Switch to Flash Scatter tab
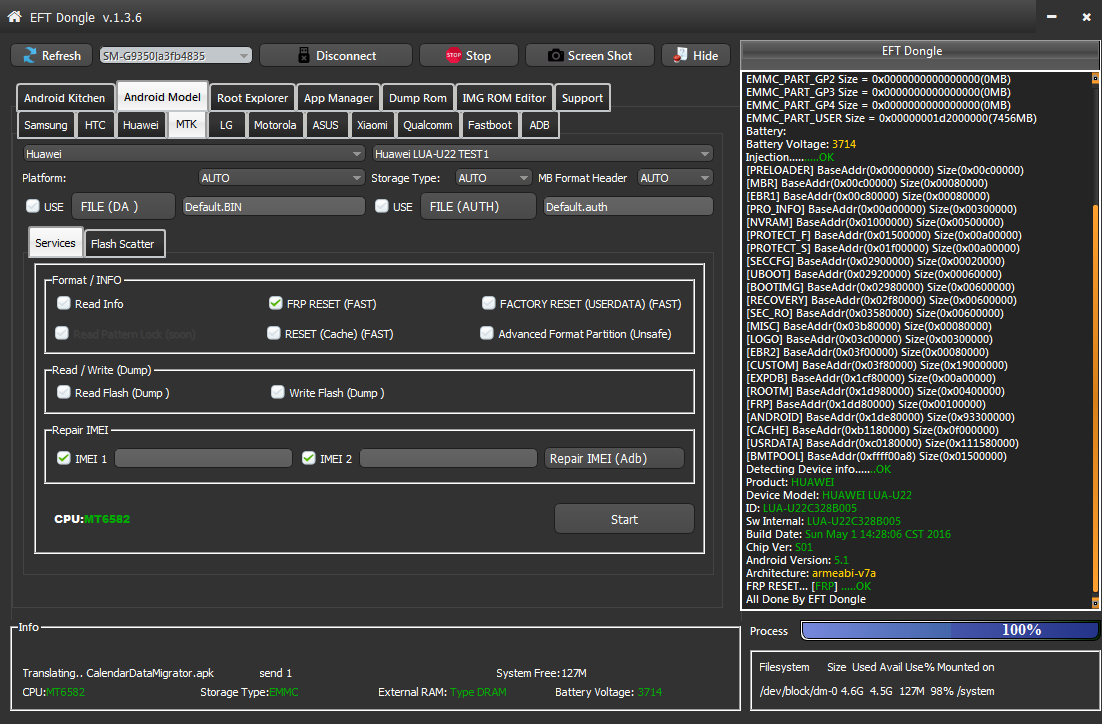Screen dimensions: 1102x724 (x=122, y=243)
